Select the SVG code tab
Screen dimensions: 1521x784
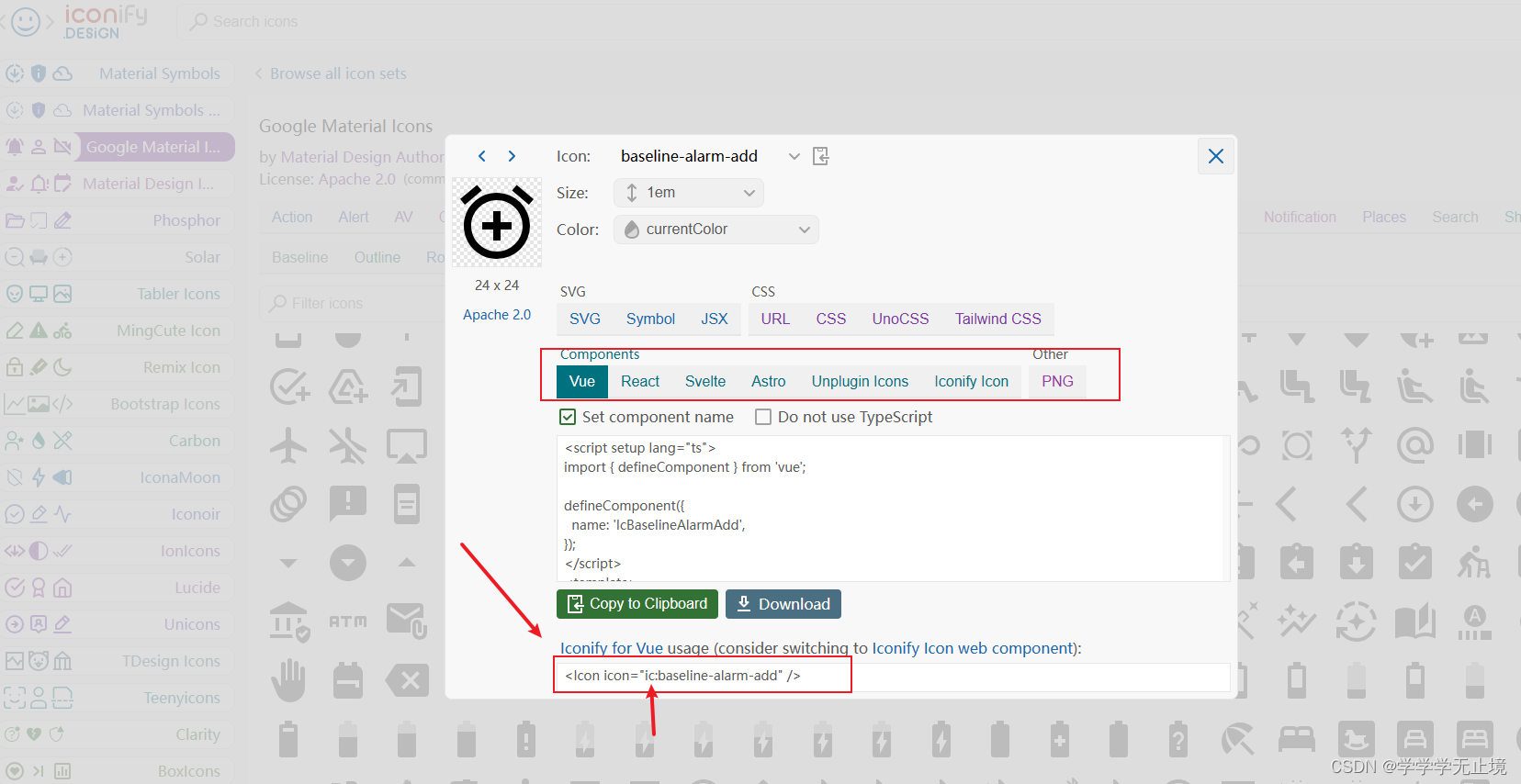pos(585,319)
